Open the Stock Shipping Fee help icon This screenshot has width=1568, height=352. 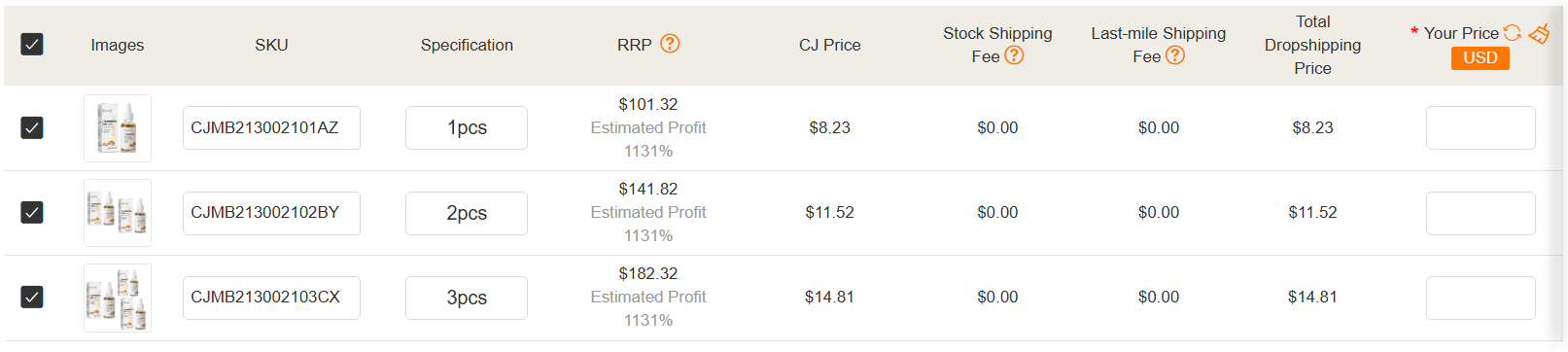click(1014, 55)
